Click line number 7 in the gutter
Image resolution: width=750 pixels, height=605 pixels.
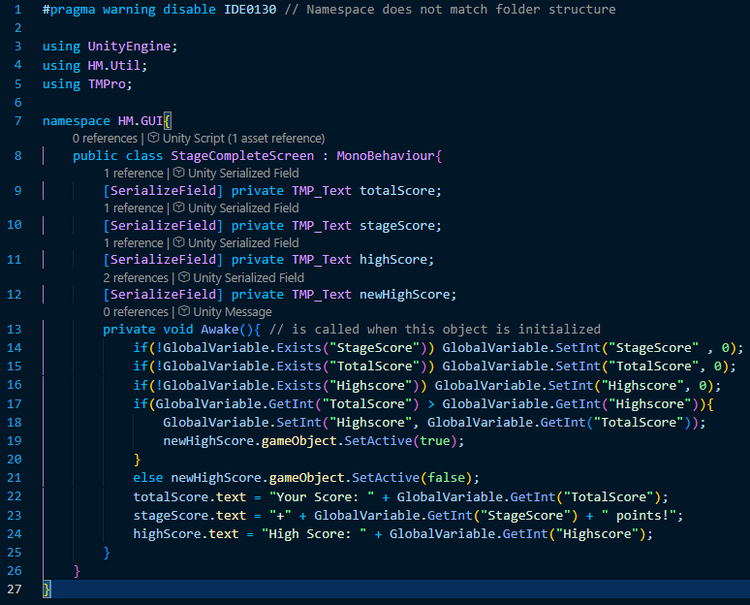click(x=18, y=121)
